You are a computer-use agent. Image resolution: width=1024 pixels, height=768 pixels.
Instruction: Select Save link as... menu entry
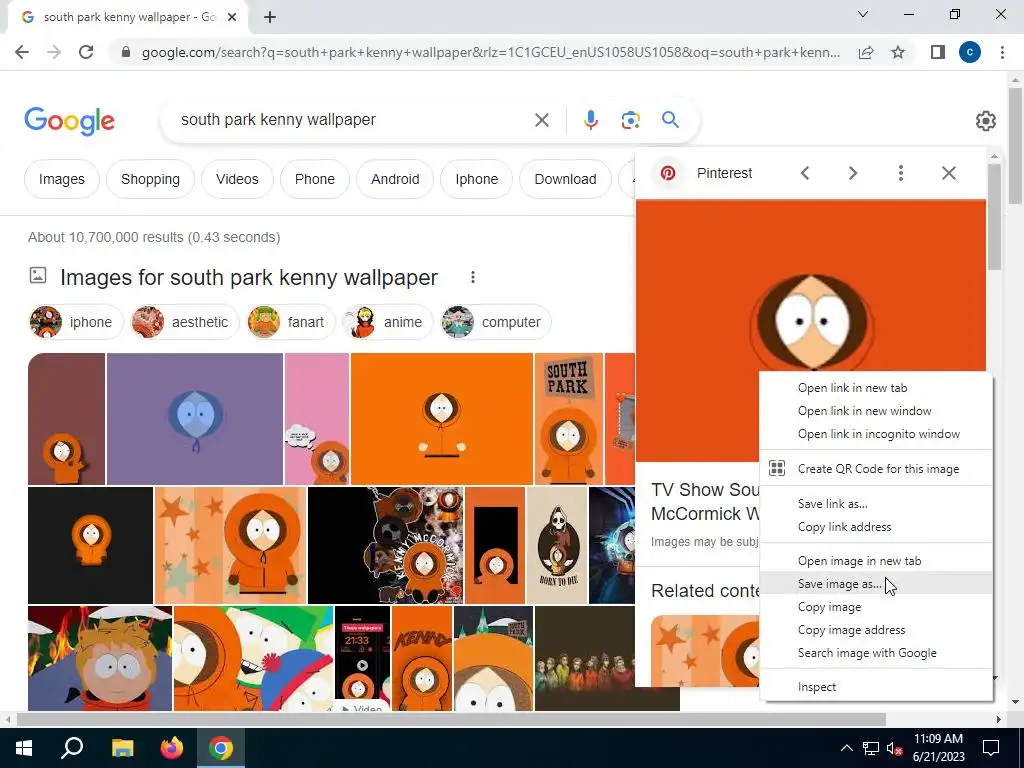point(876,504)
